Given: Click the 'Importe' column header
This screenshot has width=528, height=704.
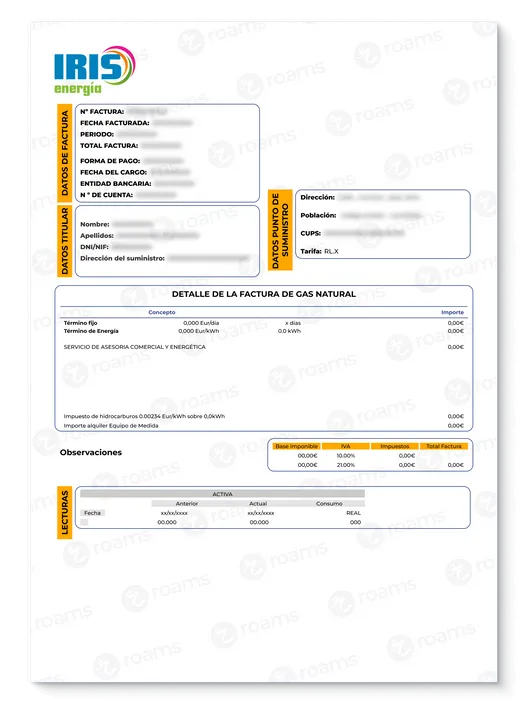Looking at the screenshot, I should [452, 312].
